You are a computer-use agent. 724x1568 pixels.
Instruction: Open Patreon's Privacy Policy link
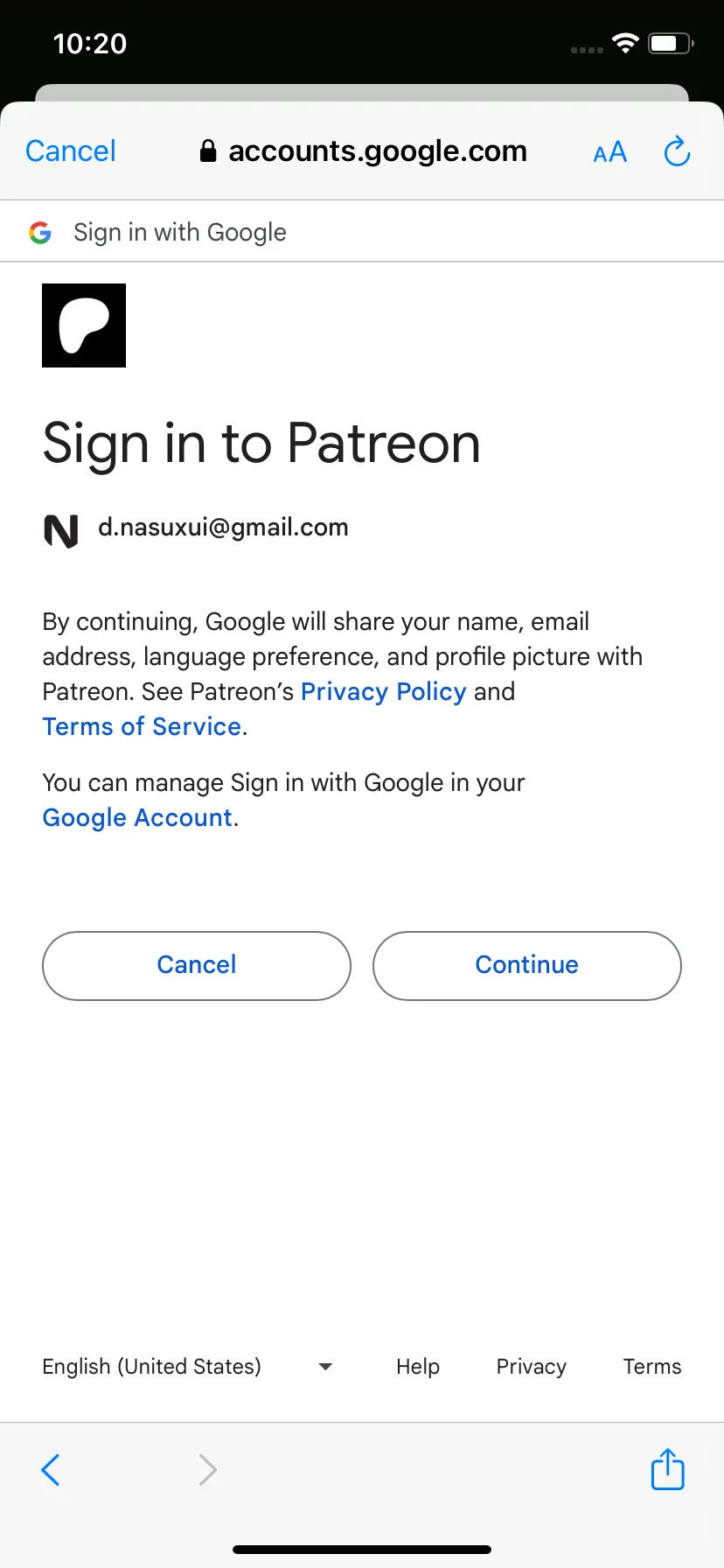point(384,691)
